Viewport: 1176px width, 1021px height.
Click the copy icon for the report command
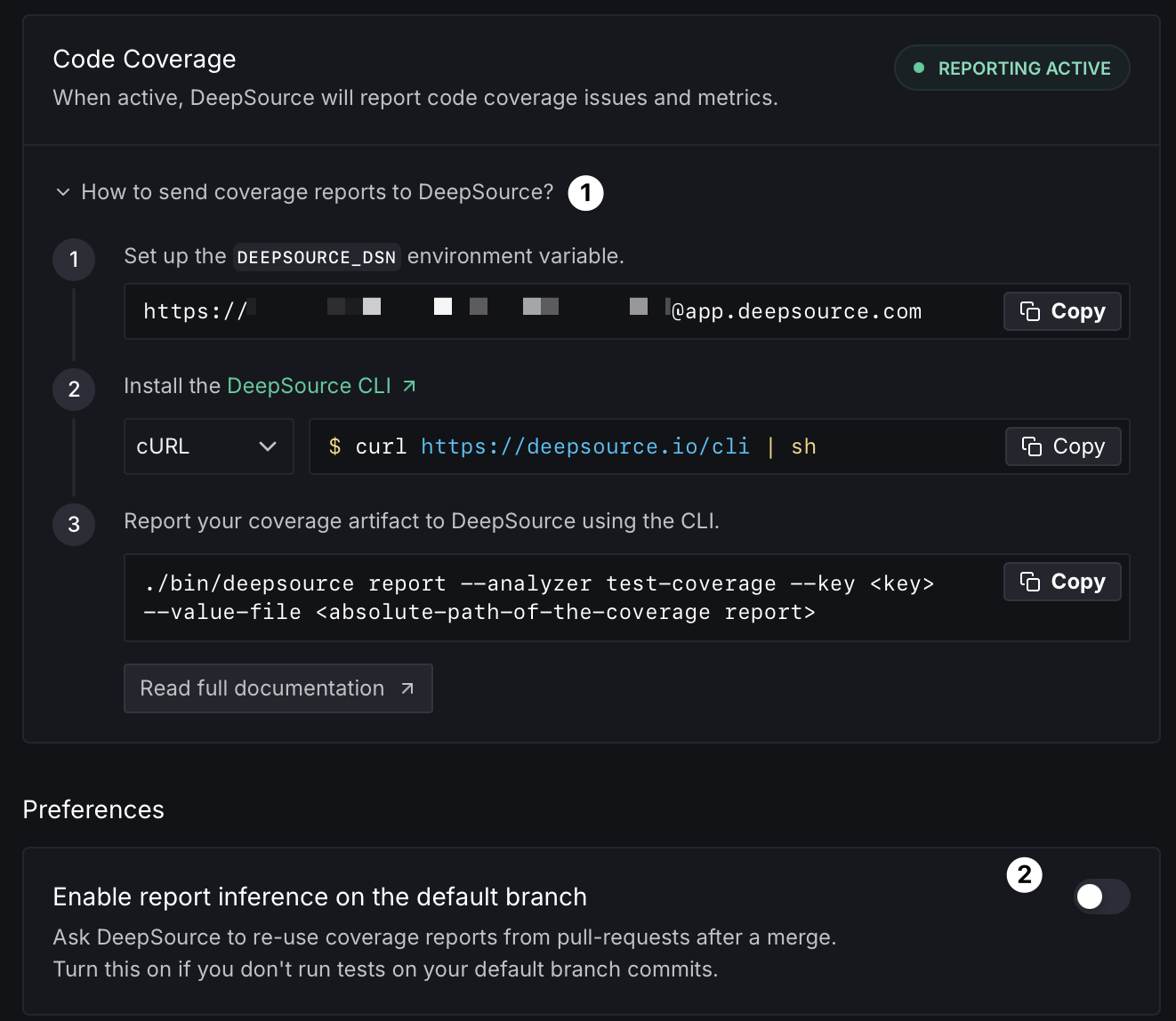click(x=1030, y=582)
